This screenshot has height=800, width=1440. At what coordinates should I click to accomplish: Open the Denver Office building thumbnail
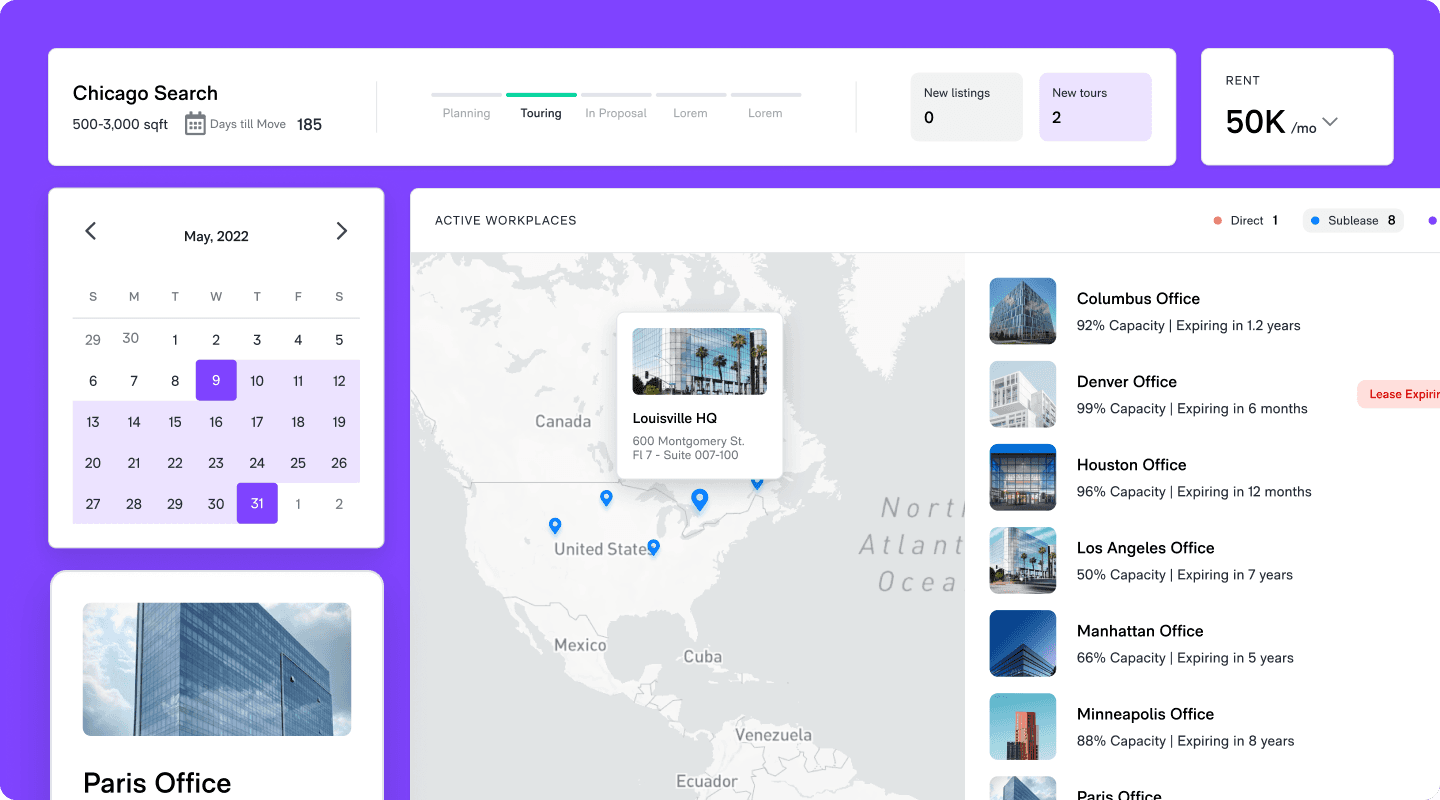click(x=1023, y=394)
